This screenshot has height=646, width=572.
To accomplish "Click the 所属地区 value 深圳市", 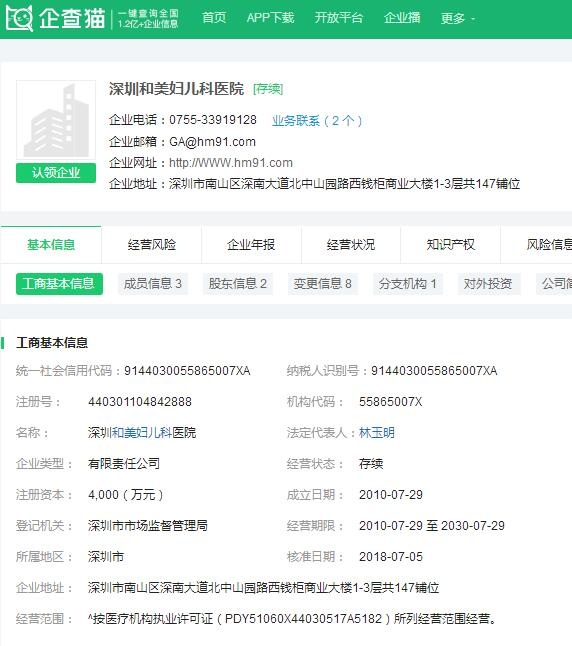I will coord(106,557).
